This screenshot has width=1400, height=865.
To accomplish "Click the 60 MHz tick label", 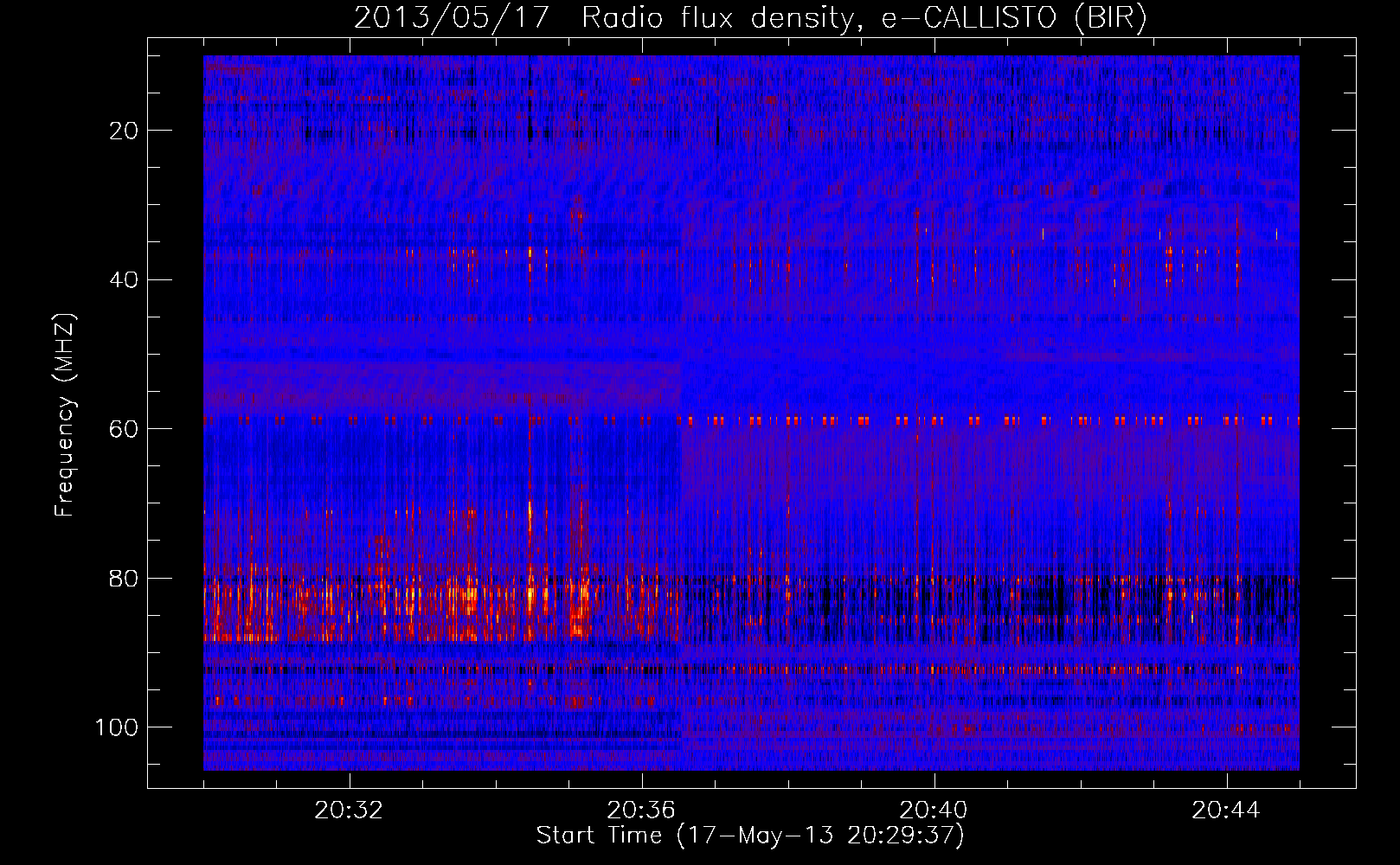I will pyautogui.click(x=125, y=429).
